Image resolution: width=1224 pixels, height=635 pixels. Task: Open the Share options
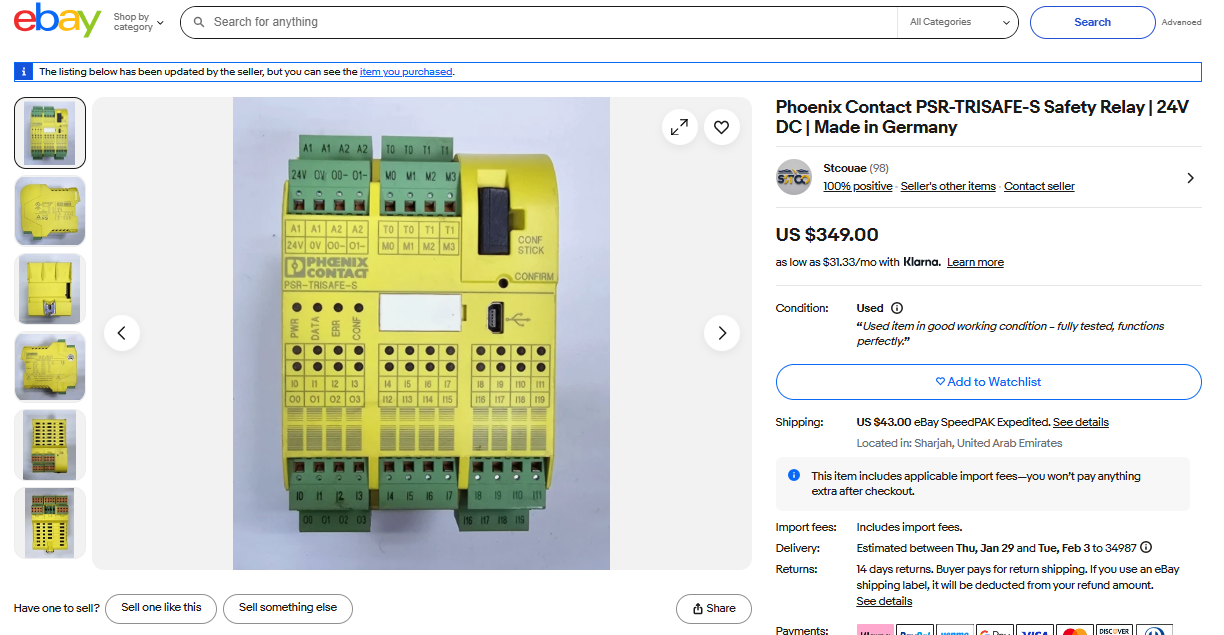[x=713, y=608]
